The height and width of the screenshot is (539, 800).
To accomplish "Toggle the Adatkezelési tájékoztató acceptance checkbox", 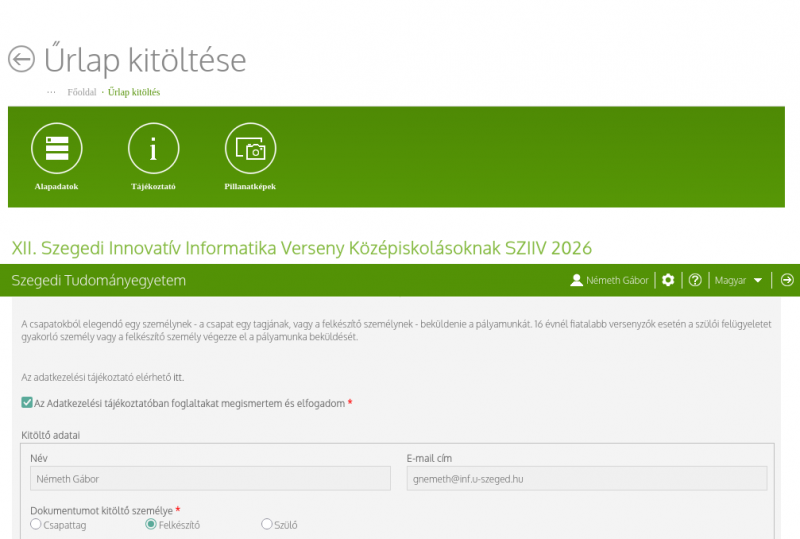I will pyautogui.click(x=27, y=403).
